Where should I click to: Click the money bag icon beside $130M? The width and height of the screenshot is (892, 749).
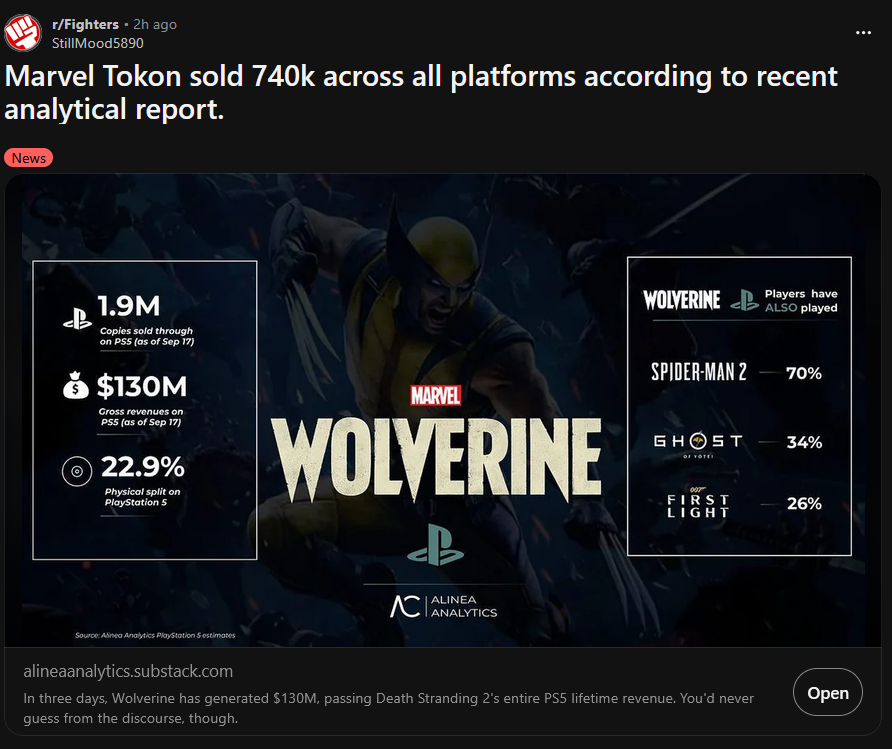click(x=76, y=386)
